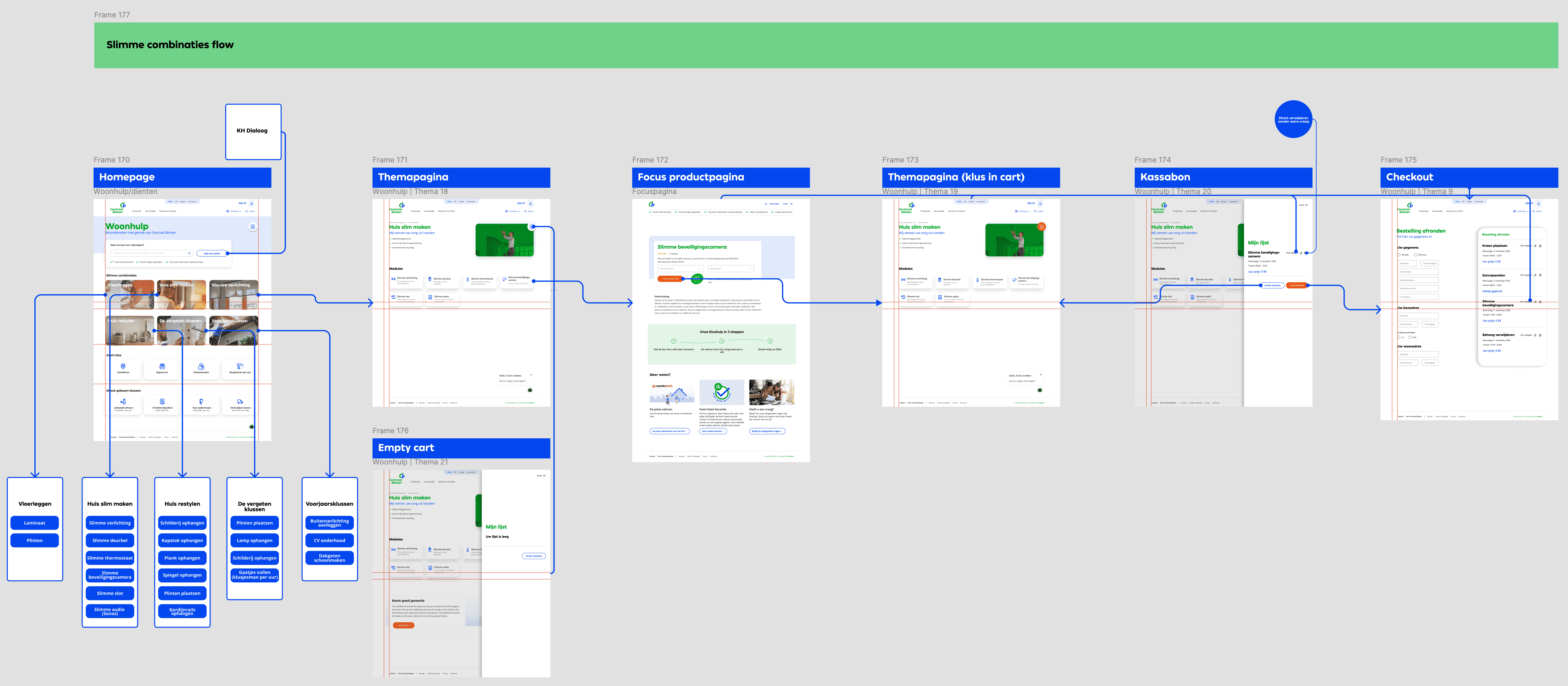Click the Klusjesman per uur drill icon

click(240, 366)
